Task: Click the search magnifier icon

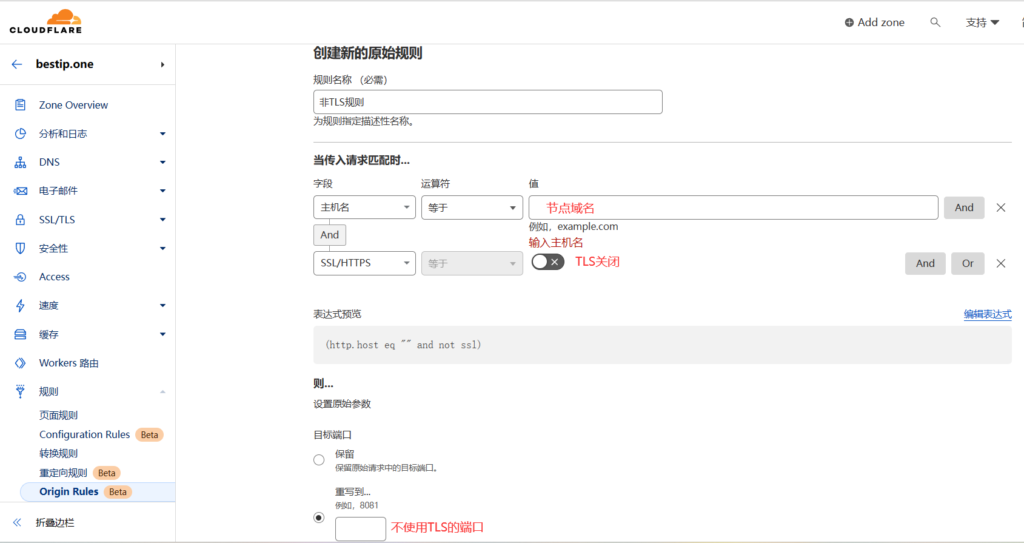Action: tap(935, 22)
